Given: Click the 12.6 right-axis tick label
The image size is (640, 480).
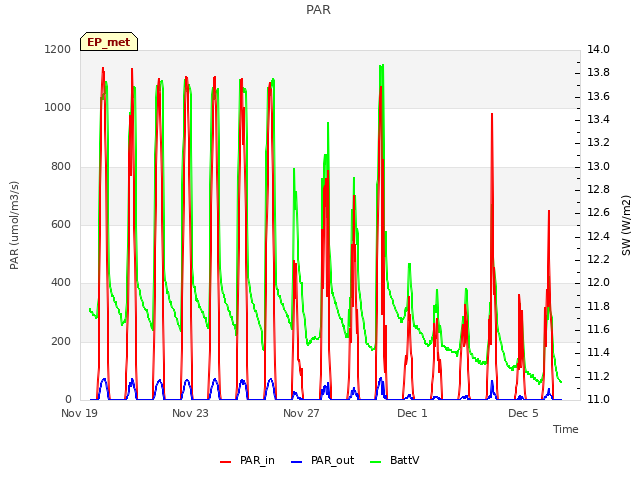Looking at the screenshot, I should (x=598, y=213).
